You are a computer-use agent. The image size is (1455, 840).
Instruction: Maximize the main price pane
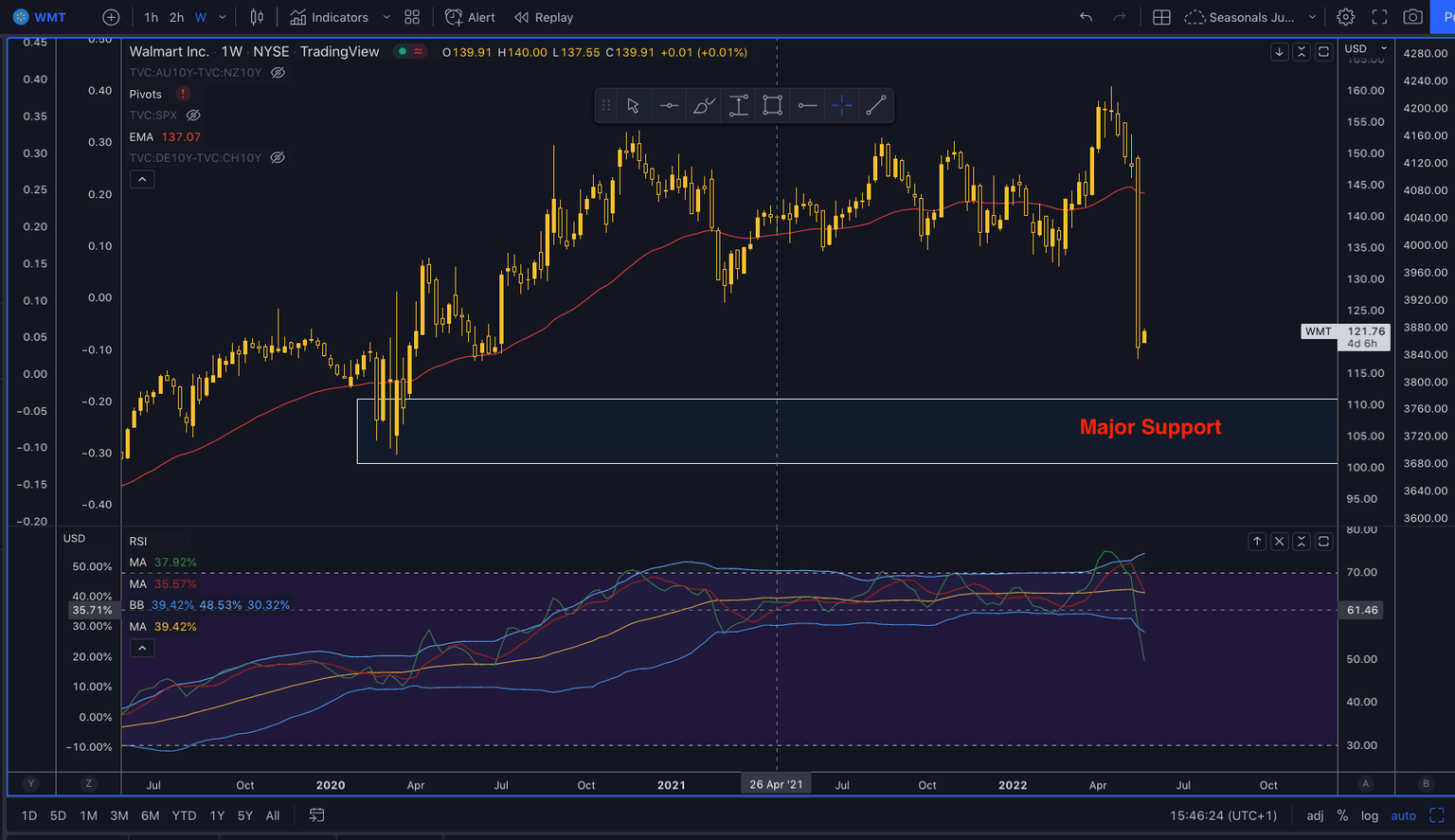[x=1323, y=52]
